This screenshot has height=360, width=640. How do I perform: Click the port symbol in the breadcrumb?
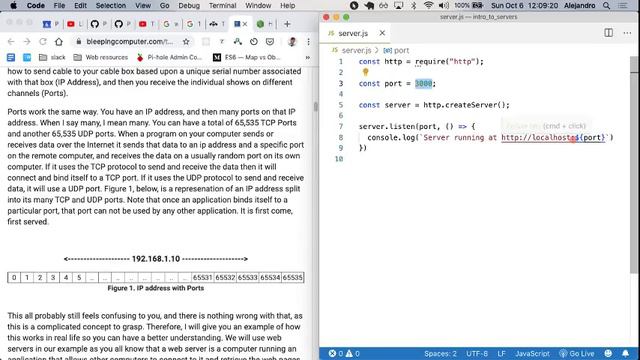click(401, 50)
